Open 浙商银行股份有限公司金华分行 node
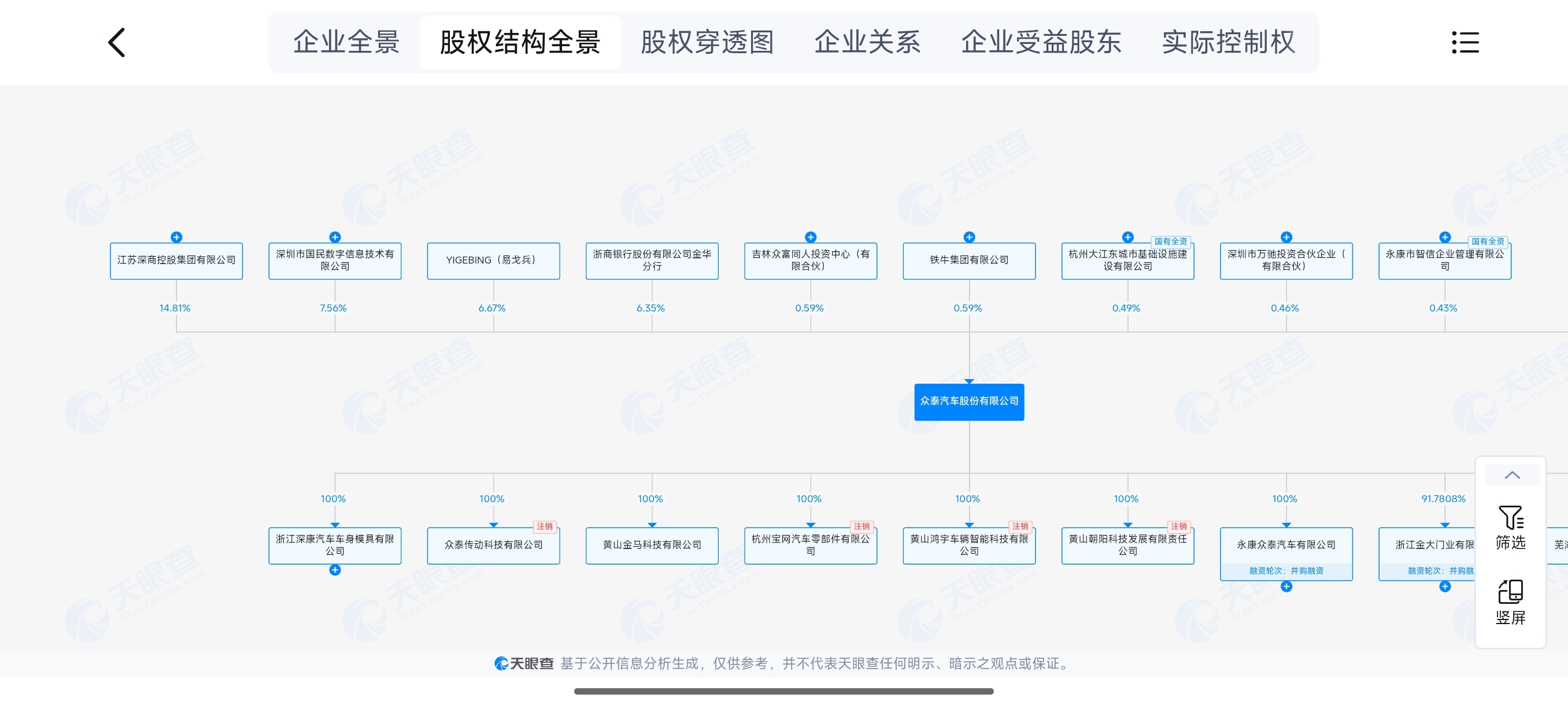This screenshot has width=1568, height=705. point(652,261)
